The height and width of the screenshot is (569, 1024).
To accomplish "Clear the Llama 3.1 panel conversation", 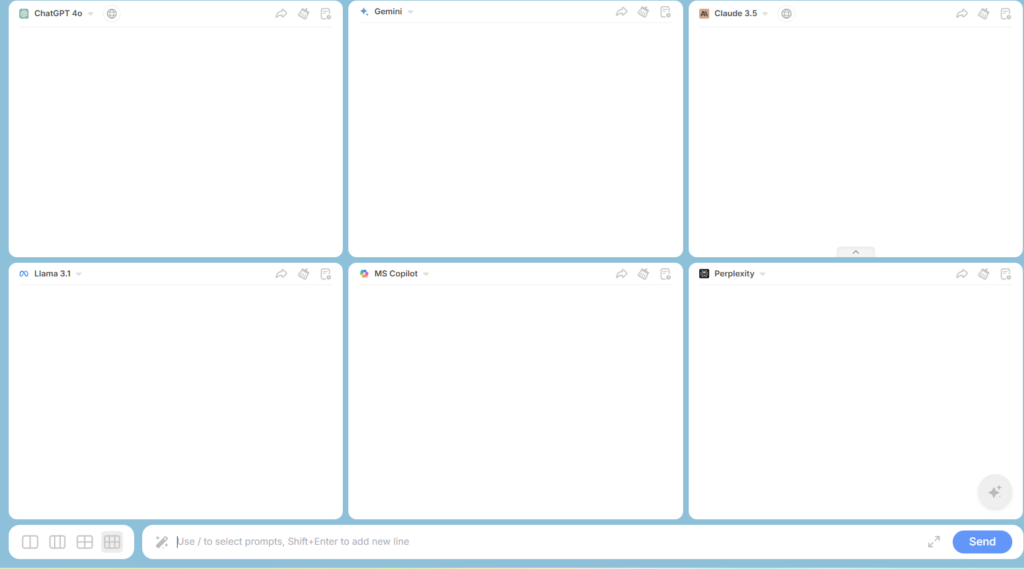I will (x=304, y=274).
